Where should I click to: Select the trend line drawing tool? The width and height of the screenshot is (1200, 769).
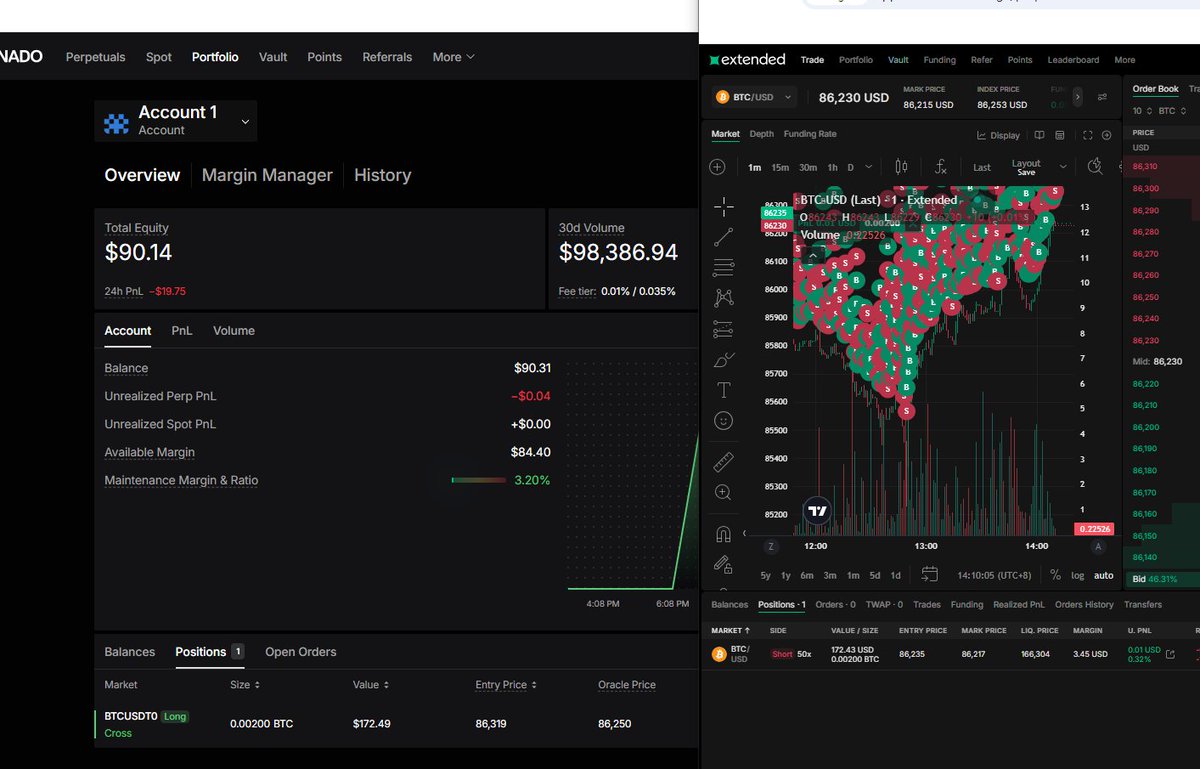724,237
